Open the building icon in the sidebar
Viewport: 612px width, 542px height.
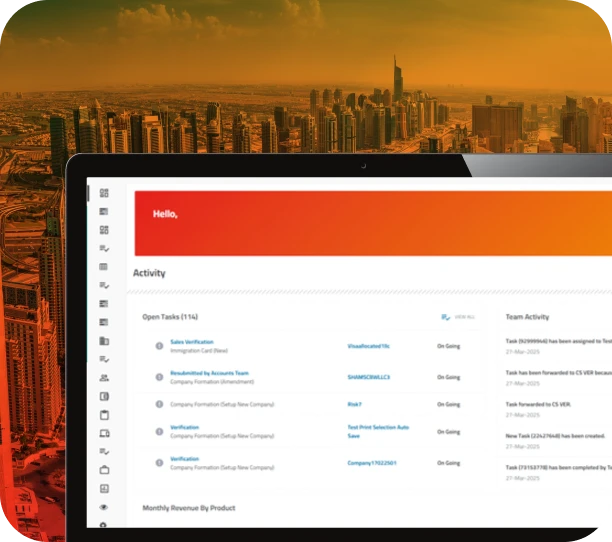tap(104, 341)
